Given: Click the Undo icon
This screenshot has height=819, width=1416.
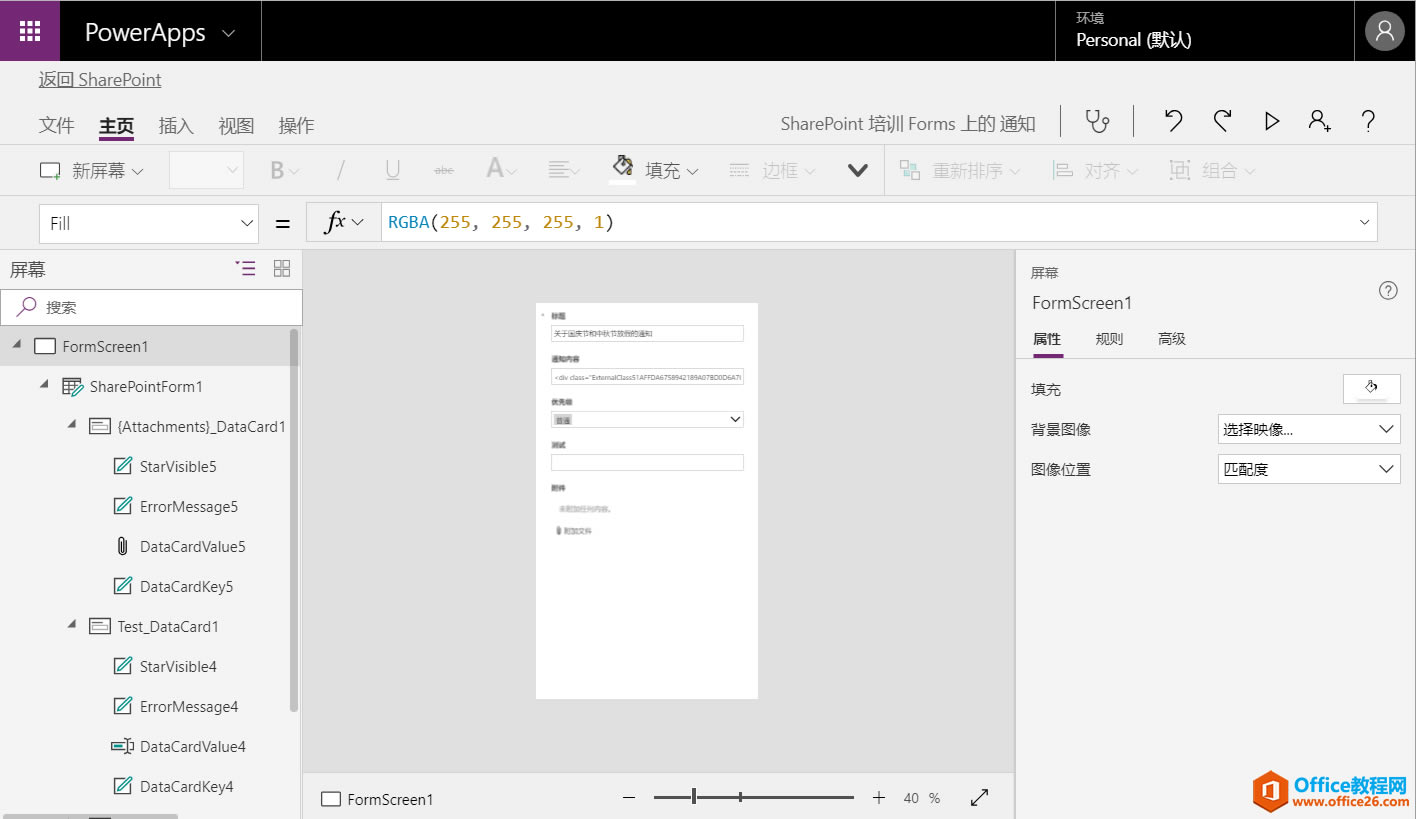Looking at the screenshot, I should [1171, 120].
